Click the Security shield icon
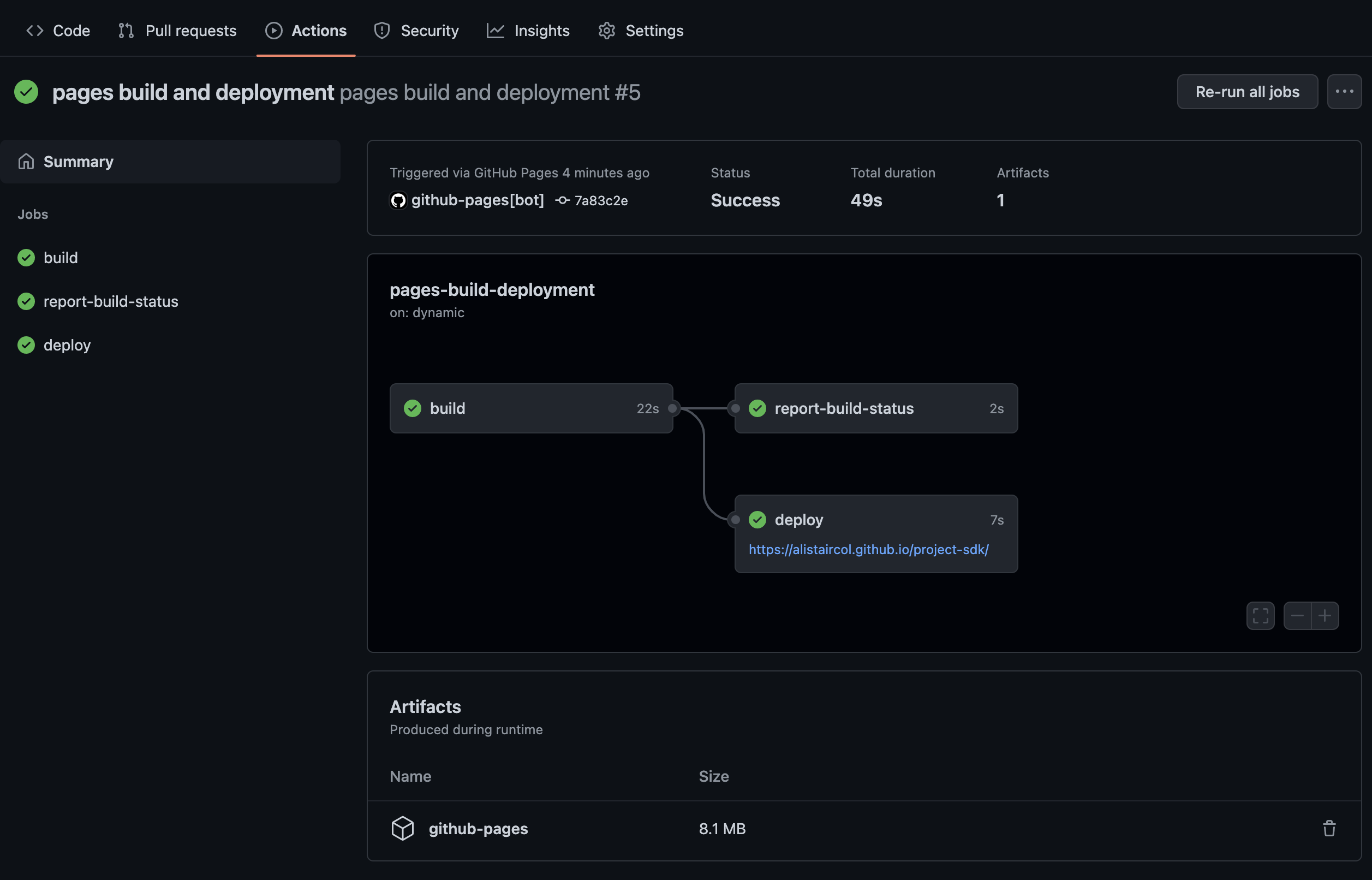The image size is (1372, 880). click(x=382, y=30)
